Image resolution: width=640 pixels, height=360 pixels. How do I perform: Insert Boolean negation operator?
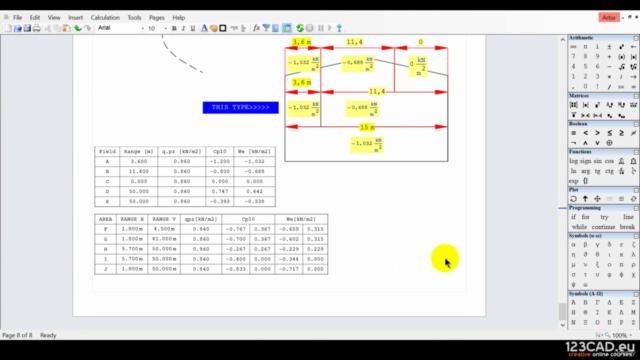573,143
